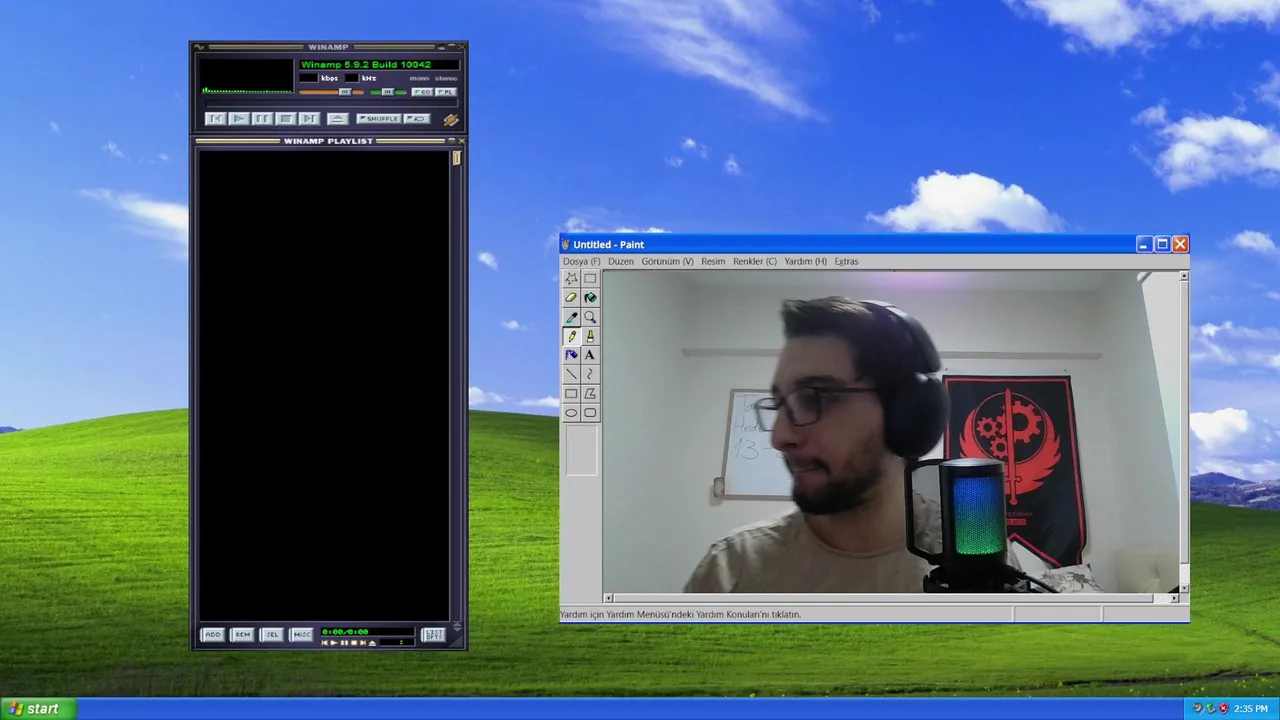The height and width of the screenshot is (720, 1280).
Task: Click the Winamp volume slider handle
Action: point(345,92)
